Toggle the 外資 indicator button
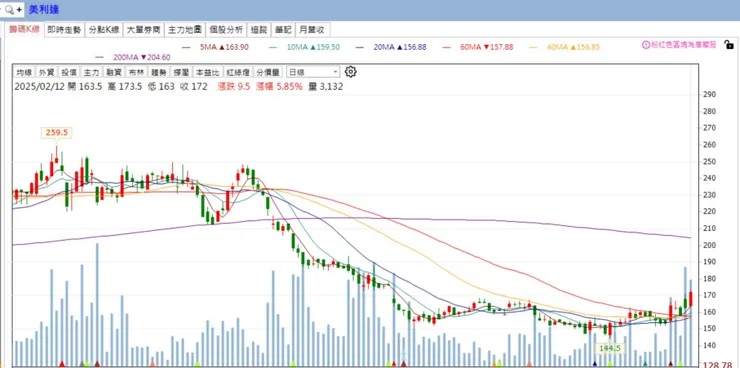The height and width of the screenshot is (368, 740). point(46,72)
